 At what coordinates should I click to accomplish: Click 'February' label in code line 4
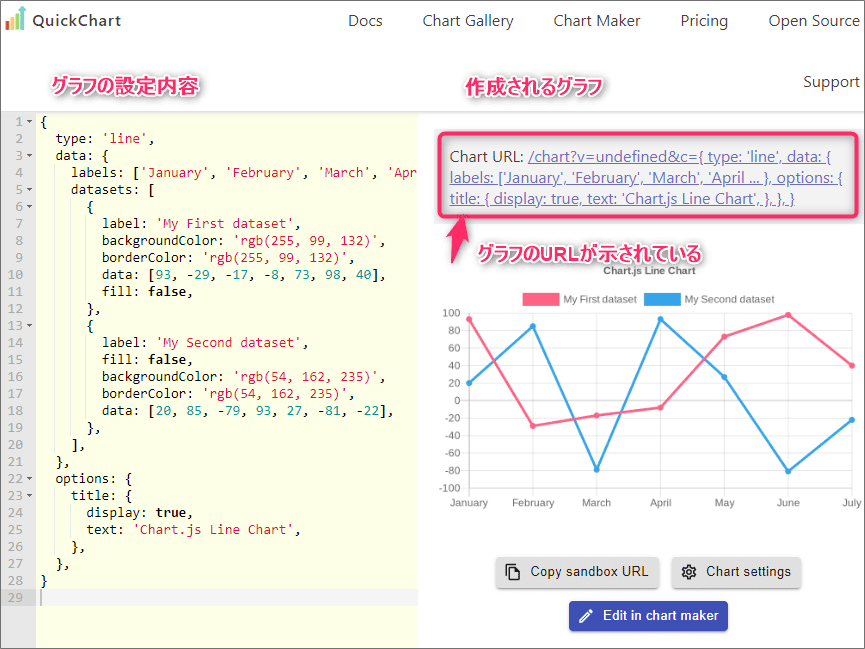(263, 173)
